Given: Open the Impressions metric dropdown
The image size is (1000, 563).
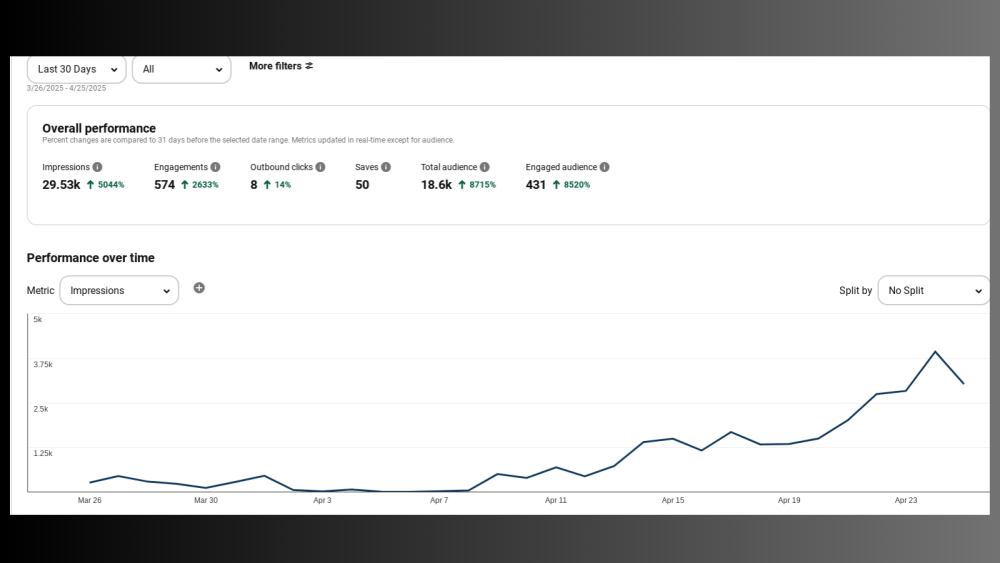Looking at the screenshot, I should coord(119,290).
